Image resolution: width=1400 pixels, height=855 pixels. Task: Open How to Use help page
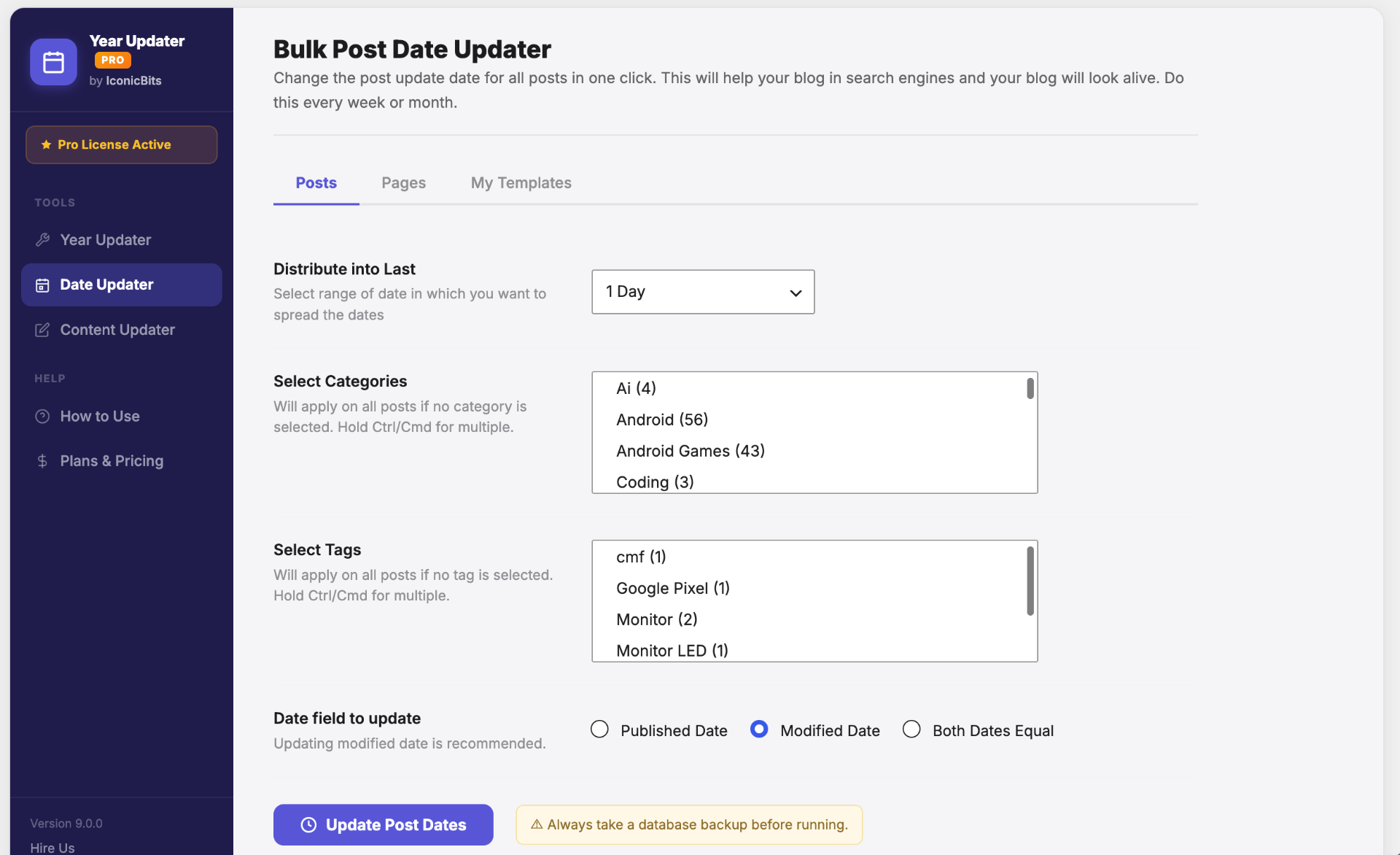coord(121,417)
